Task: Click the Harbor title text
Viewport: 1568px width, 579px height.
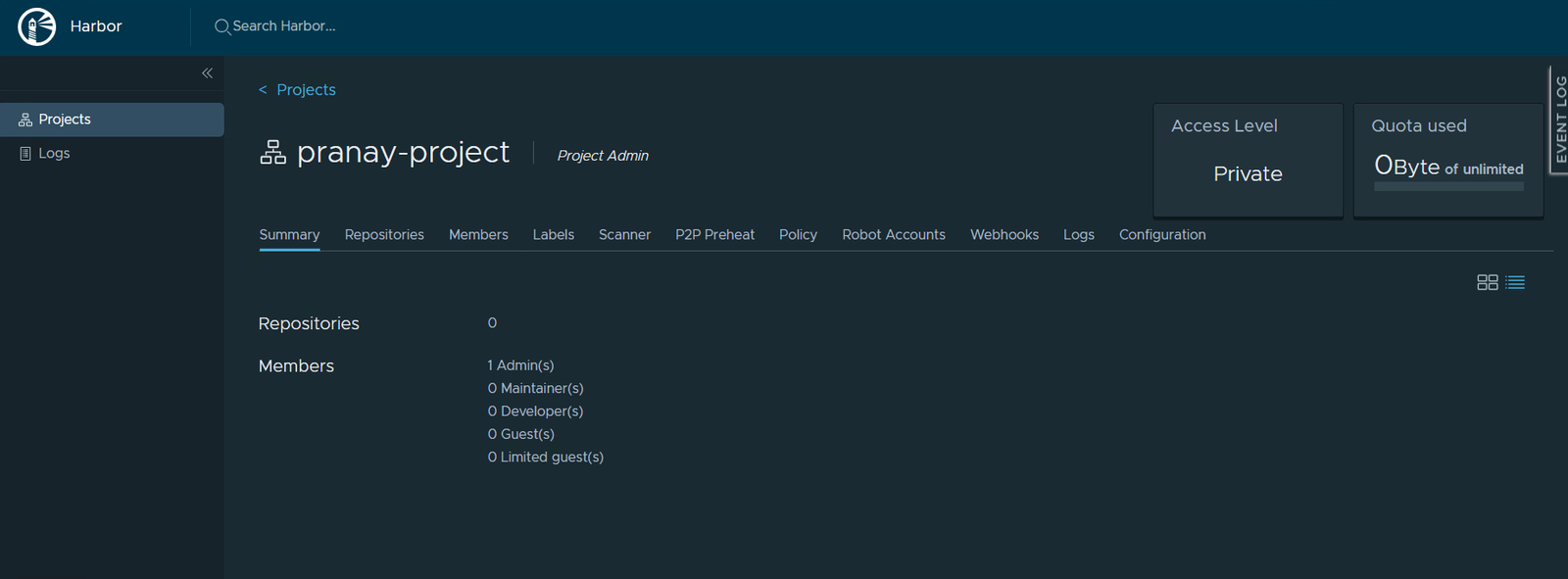Action: click(96, 26)
